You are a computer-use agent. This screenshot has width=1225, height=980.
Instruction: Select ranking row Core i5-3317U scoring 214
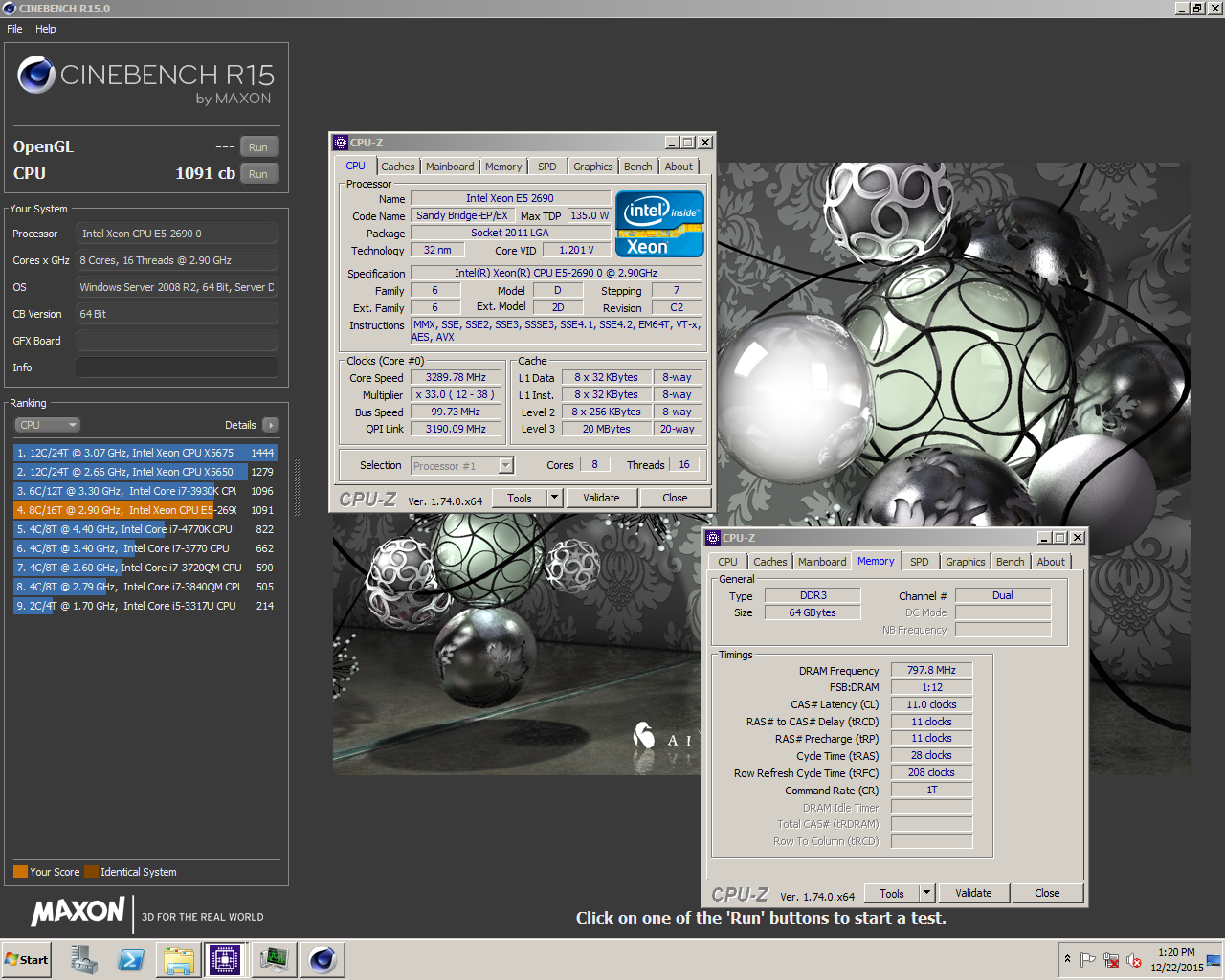(145, 606)
